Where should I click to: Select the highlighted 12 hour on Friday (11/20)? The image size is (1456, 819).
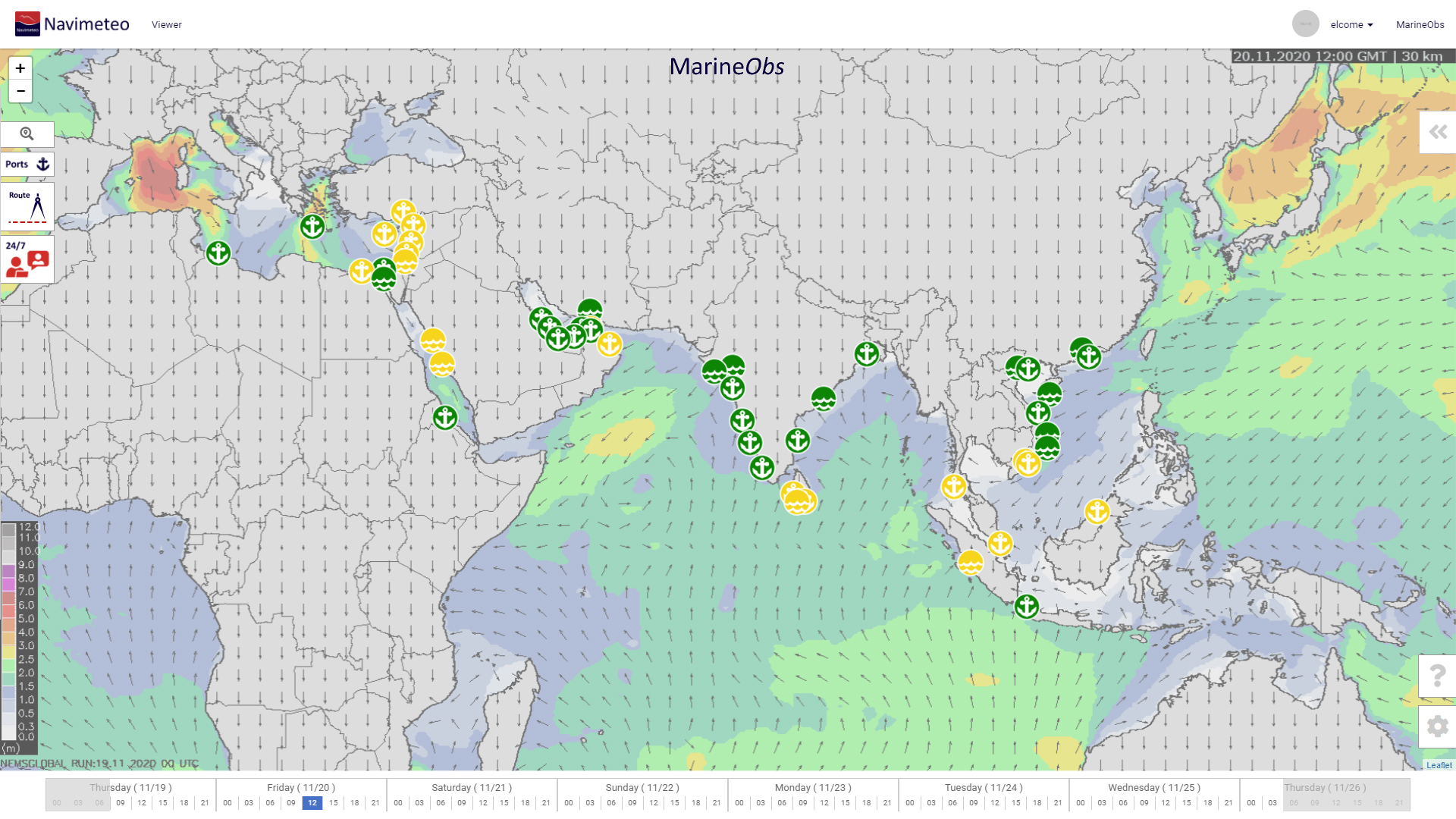(312, 803)
